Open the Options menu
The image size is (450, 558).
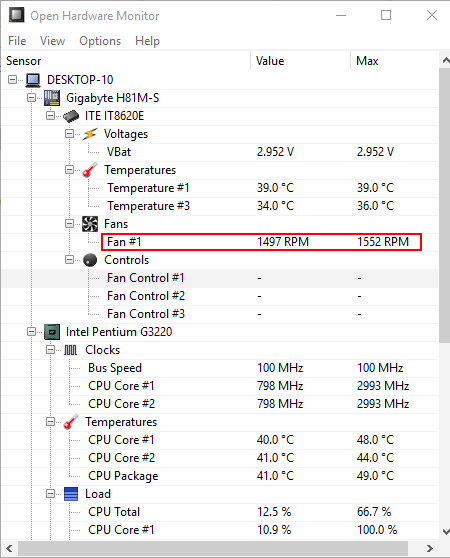point(100,41)
